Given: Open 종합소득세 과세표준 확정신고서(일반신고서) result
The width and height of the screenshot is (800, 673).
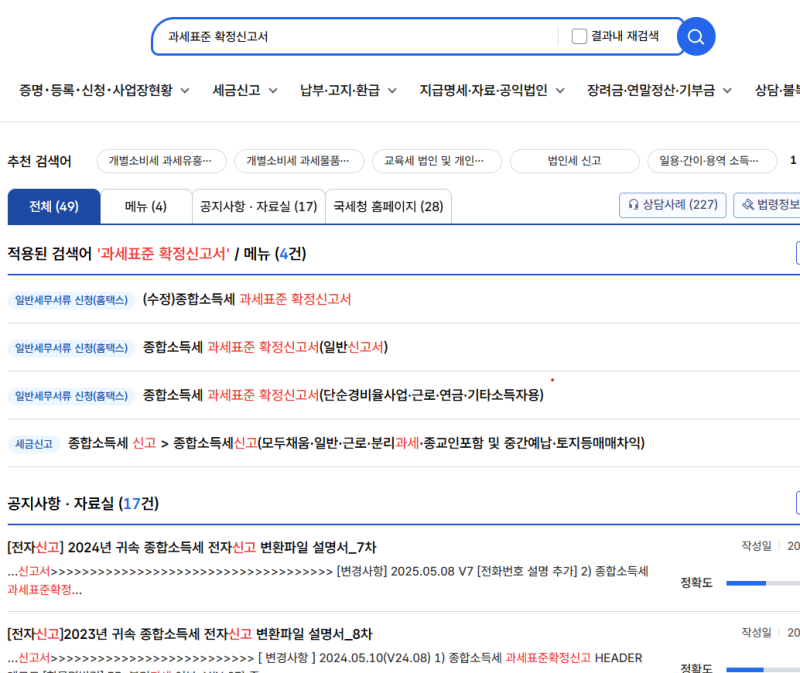Looking at the screenshot, I should click(x=265, y=347).
